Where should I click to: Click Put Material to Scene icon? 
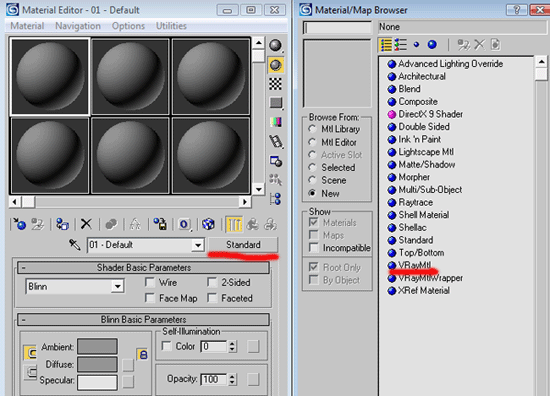[38, 224]
